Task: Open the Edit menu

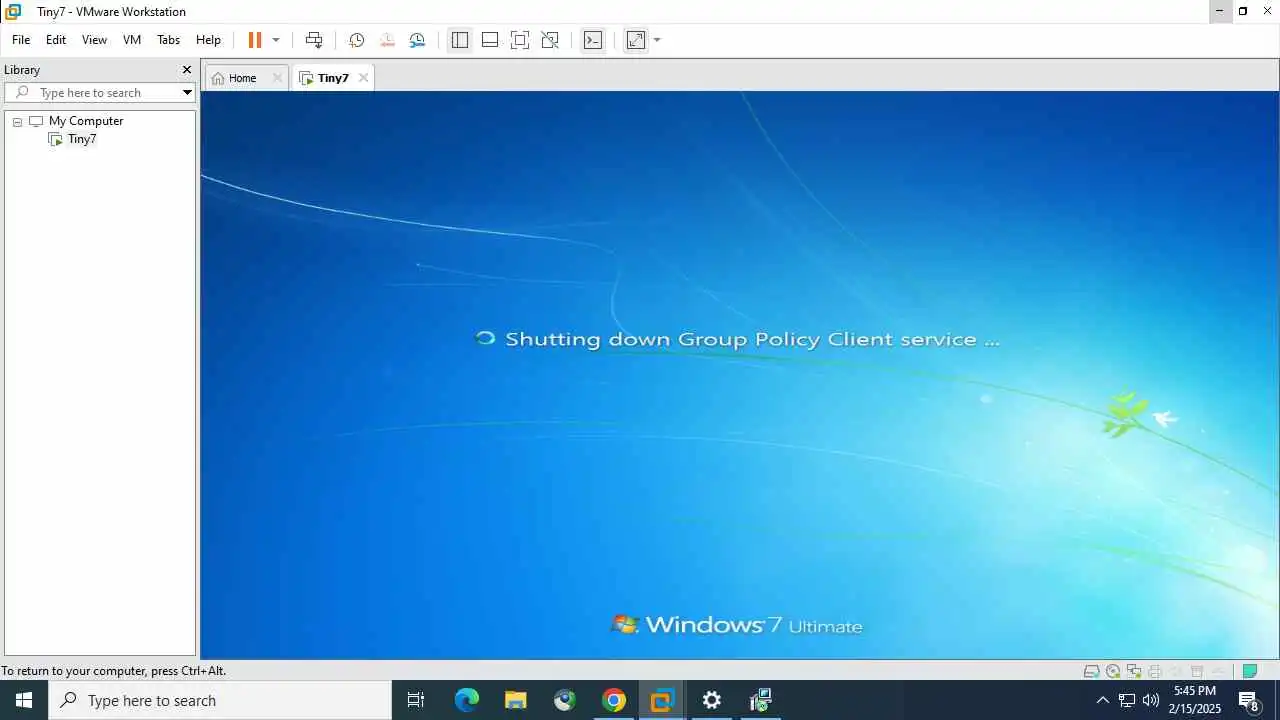Action: [56, 40]
